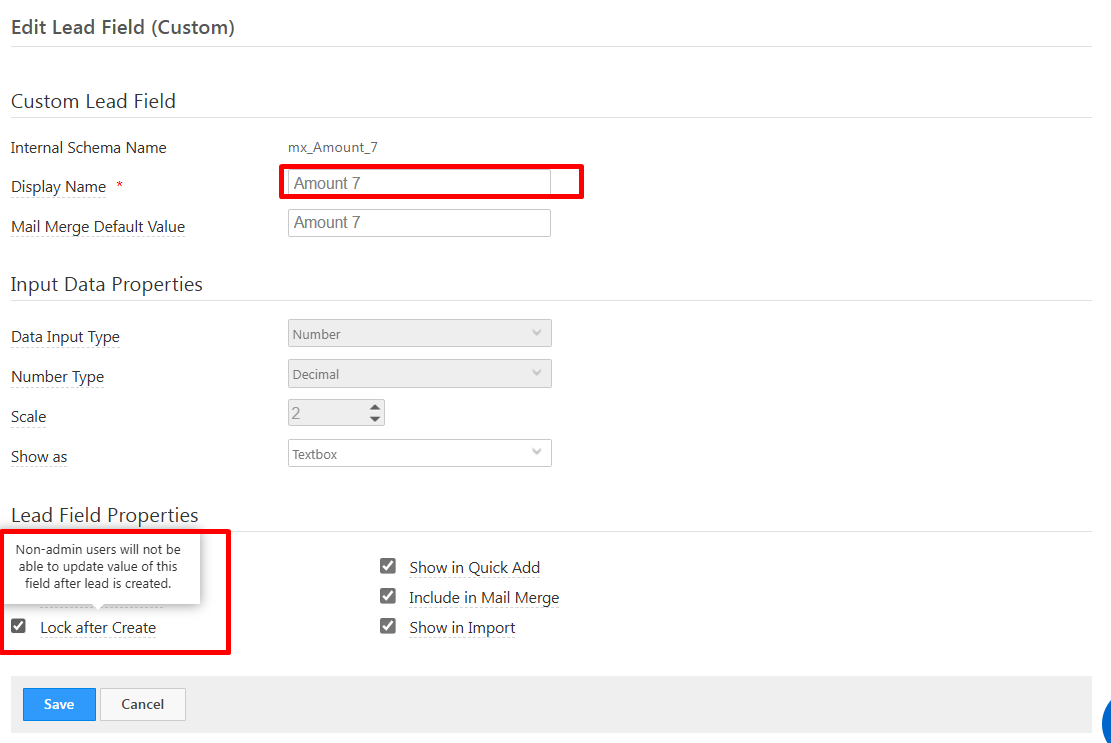Toggle the Show in Quick Add checkbox
Viewport: 1111px width, 743px height.
388,567
